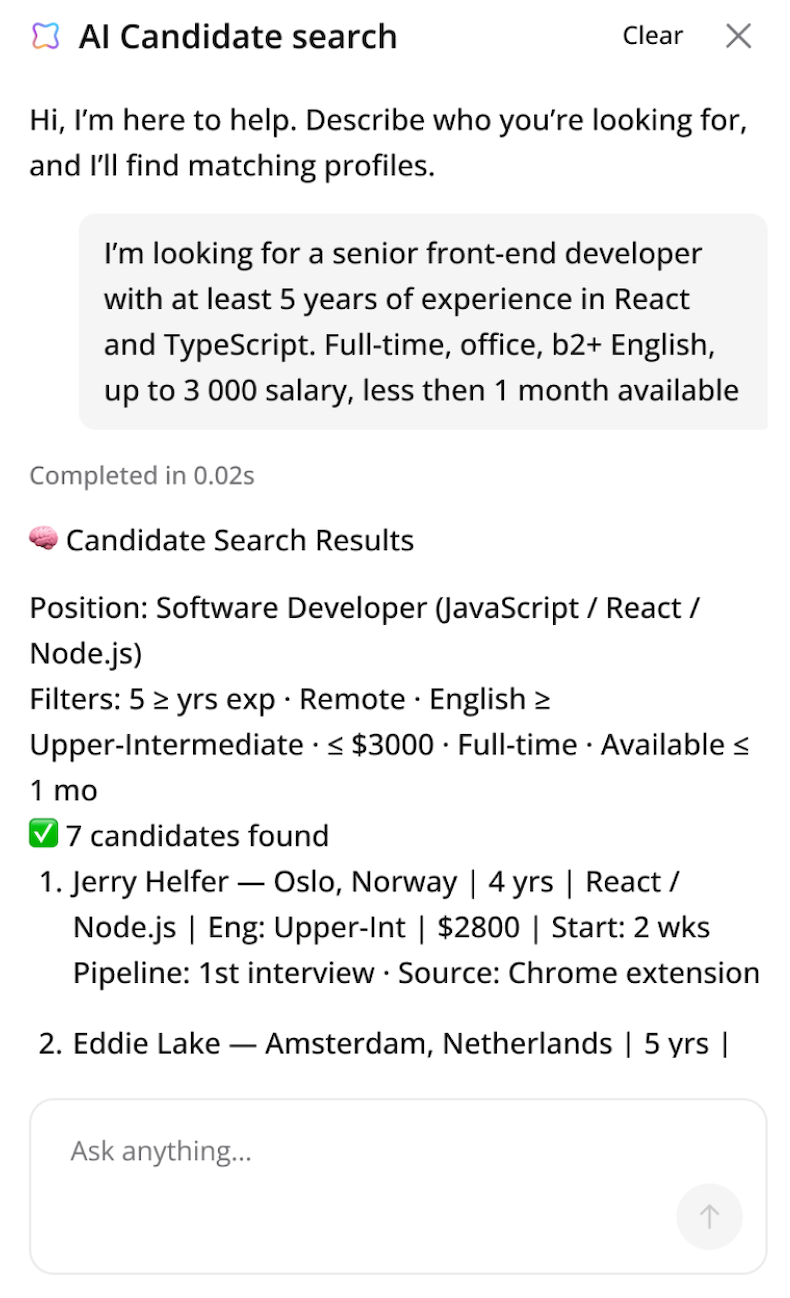Click the brain emoji icon
The image size is (790, 1298).
click(x=43, y=540)
